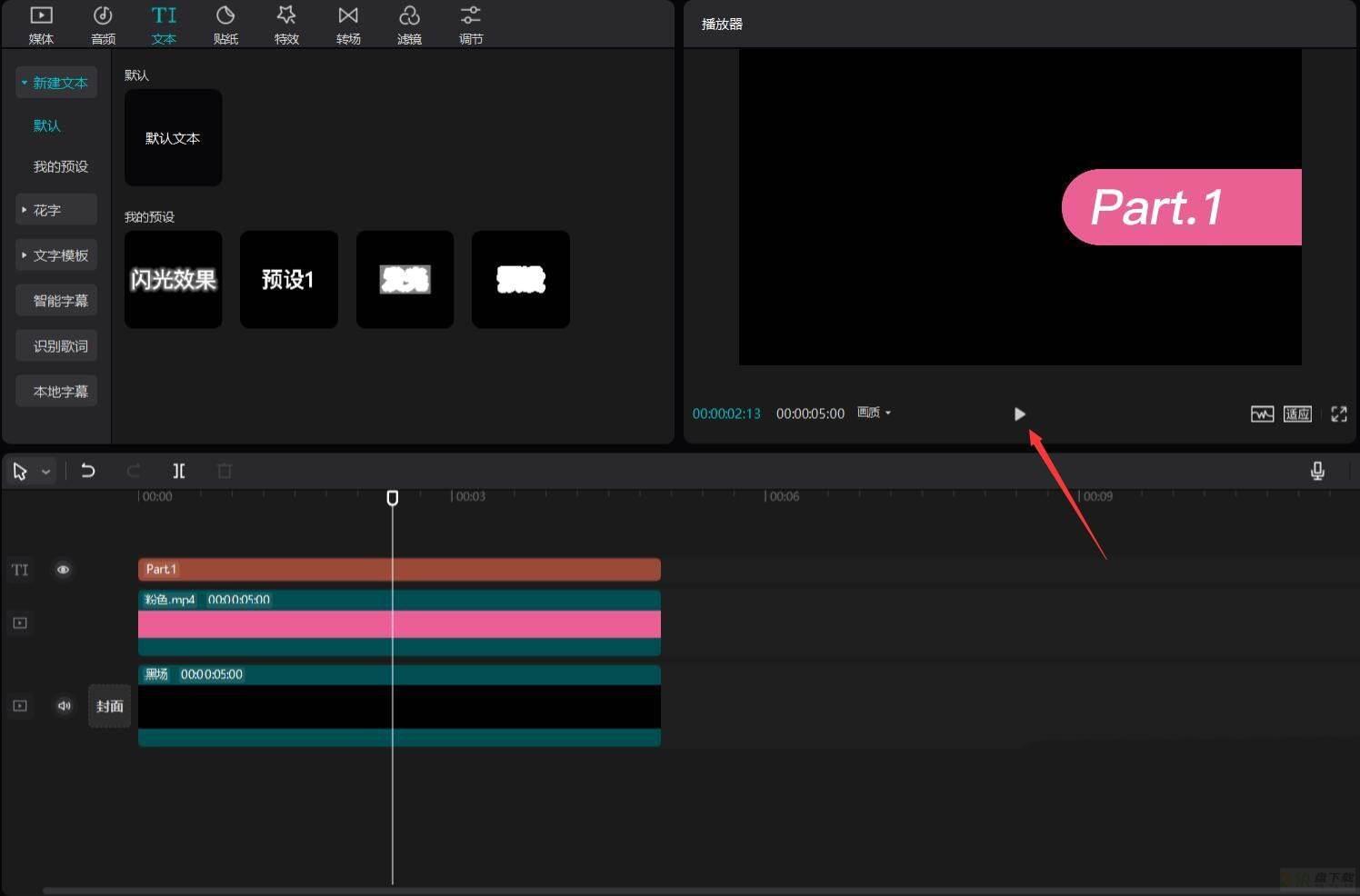Click the split clip tool
The height and width of the screenshot is (896, 1360).
pyautogui.click(x=179, y=471)
